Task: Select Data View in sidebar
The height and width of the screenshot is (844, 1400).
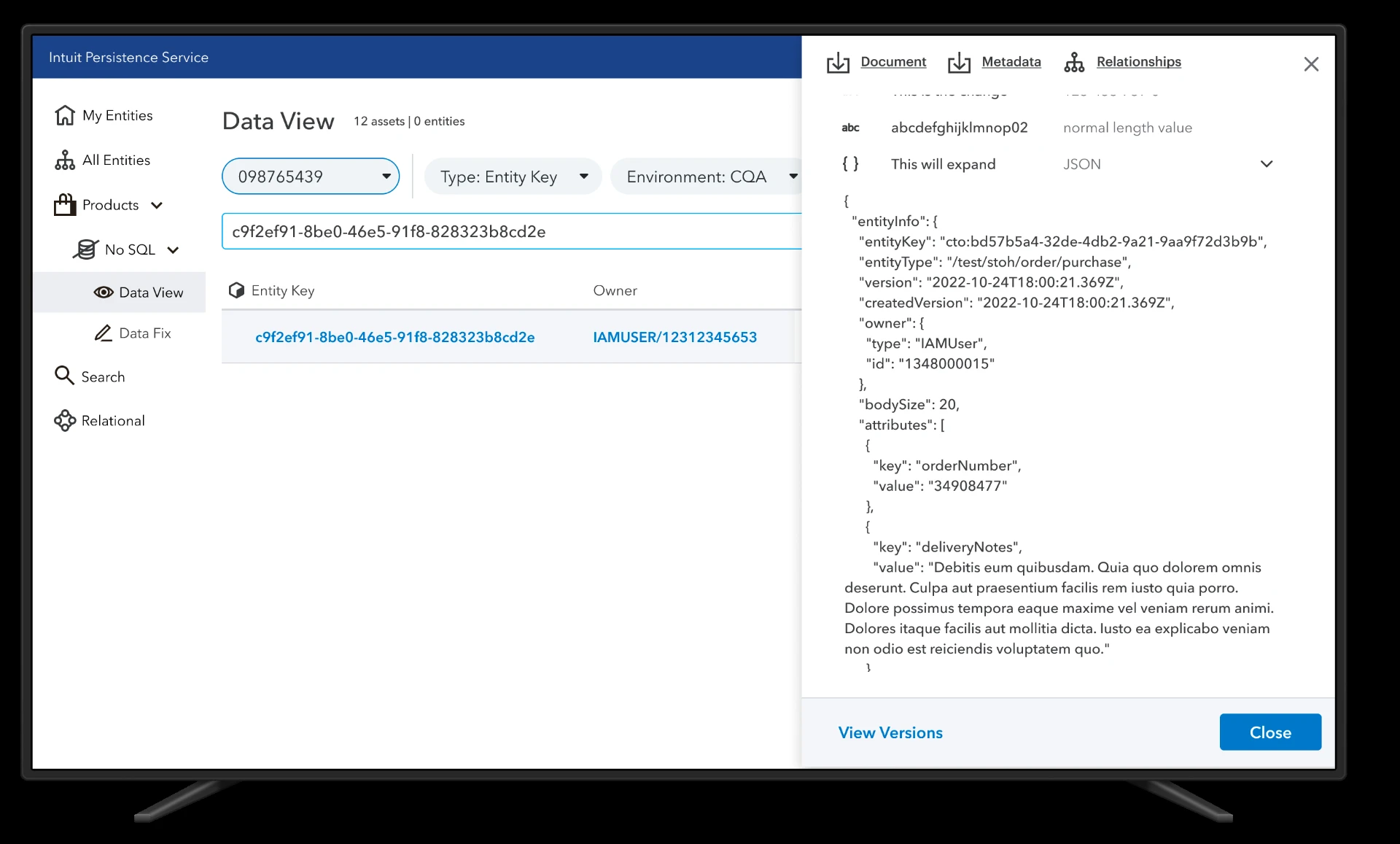Action: tap(119, 293)
